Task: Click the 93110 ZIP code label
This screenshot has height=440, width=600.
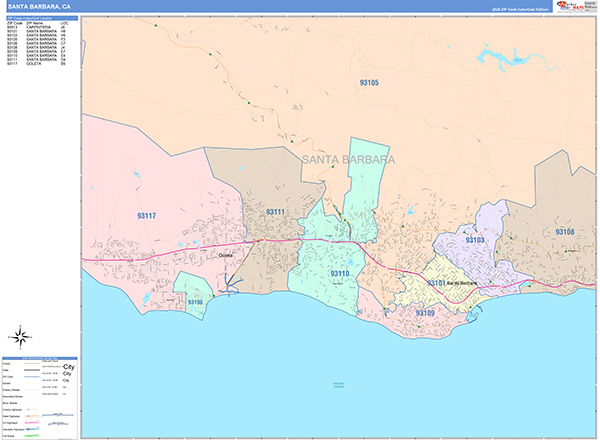Action: pyautogui.click(x=340, y=274)
